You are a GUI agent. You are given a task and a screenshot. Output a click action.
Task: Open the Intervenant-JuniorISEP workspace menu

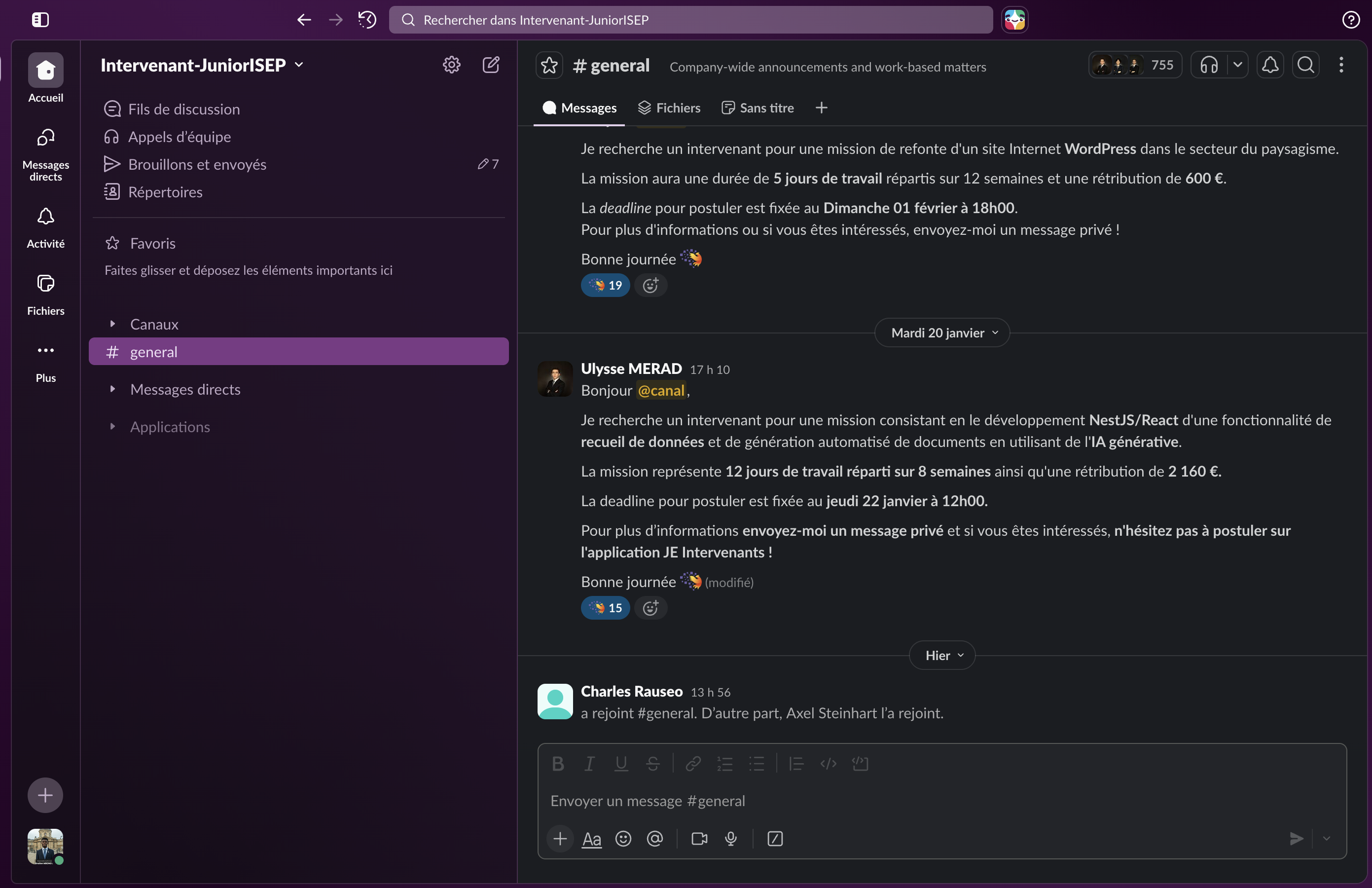(200, 65)
